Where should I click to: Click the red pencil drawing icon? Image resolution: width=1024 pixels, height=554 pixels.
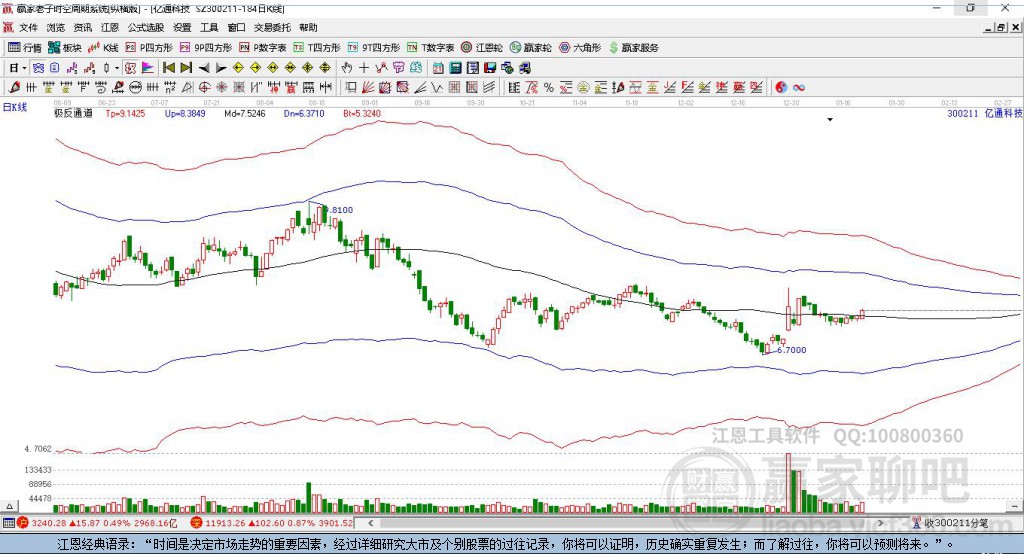click(x=14, y=88)
